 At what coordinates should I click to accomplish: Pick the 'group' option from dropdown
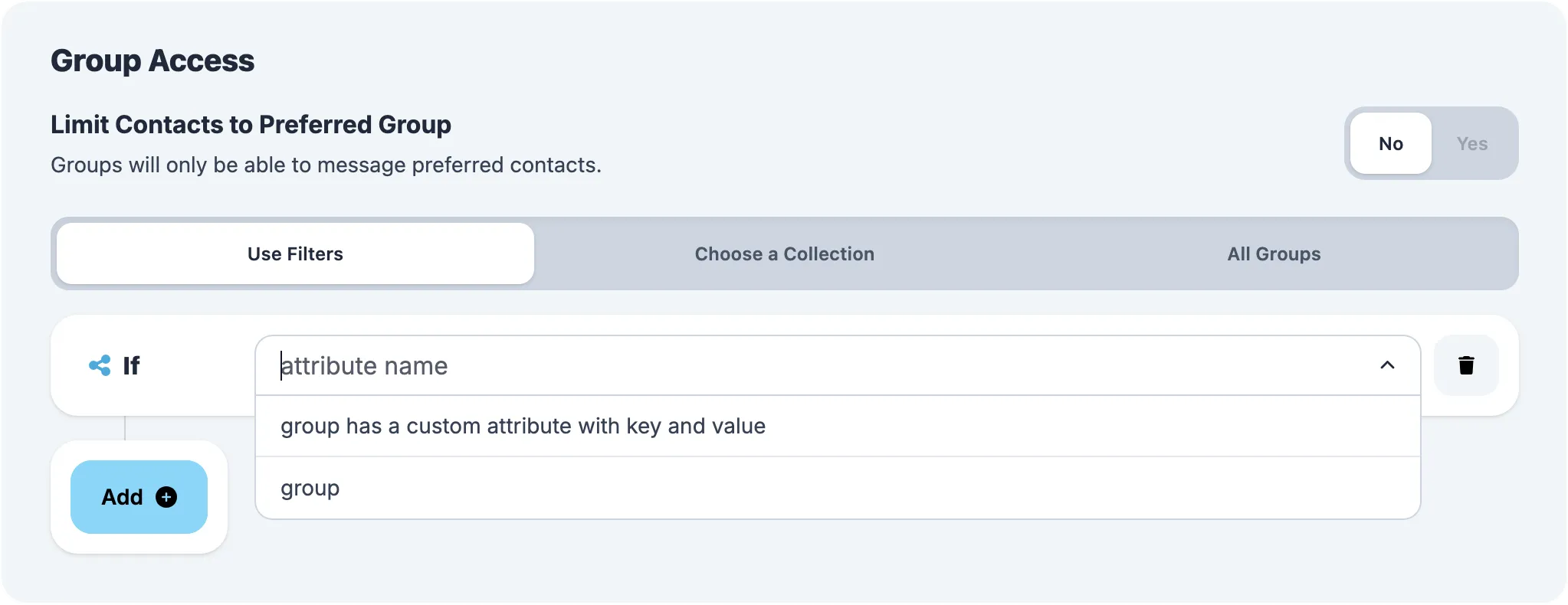310,488
